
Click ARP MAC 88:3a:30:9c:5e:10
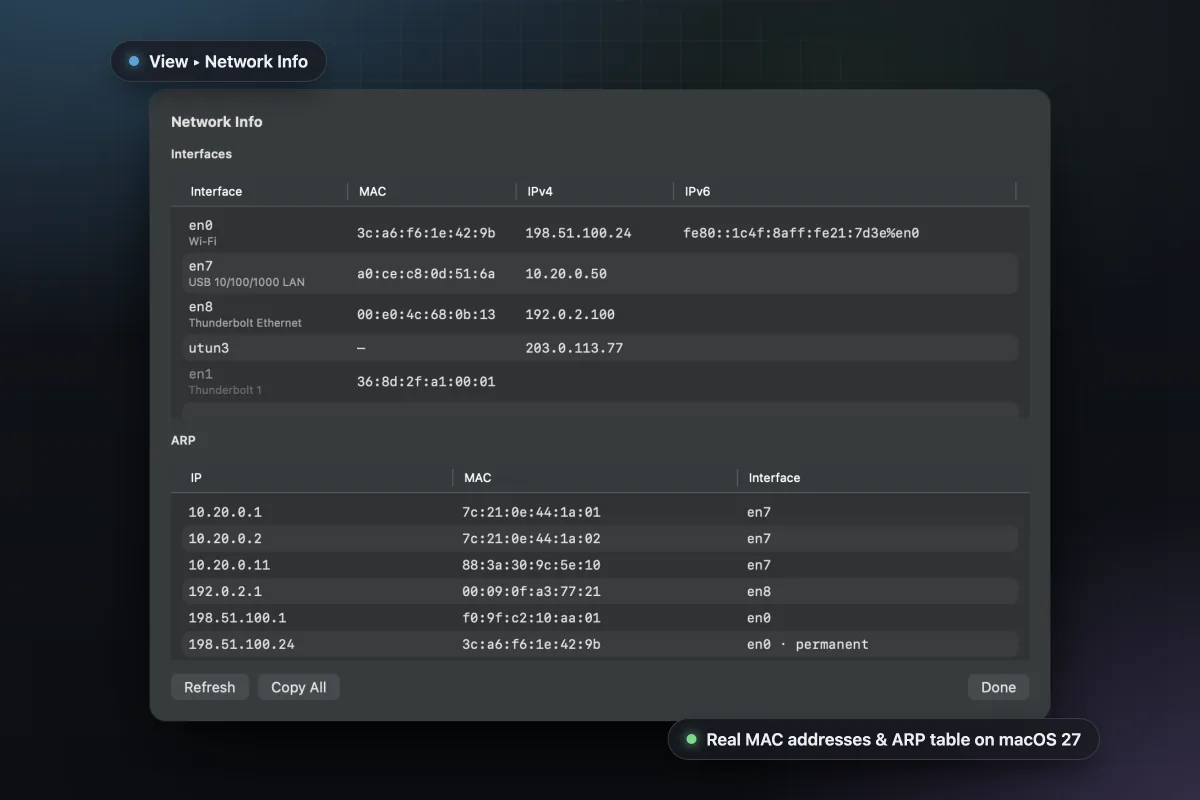531,565
